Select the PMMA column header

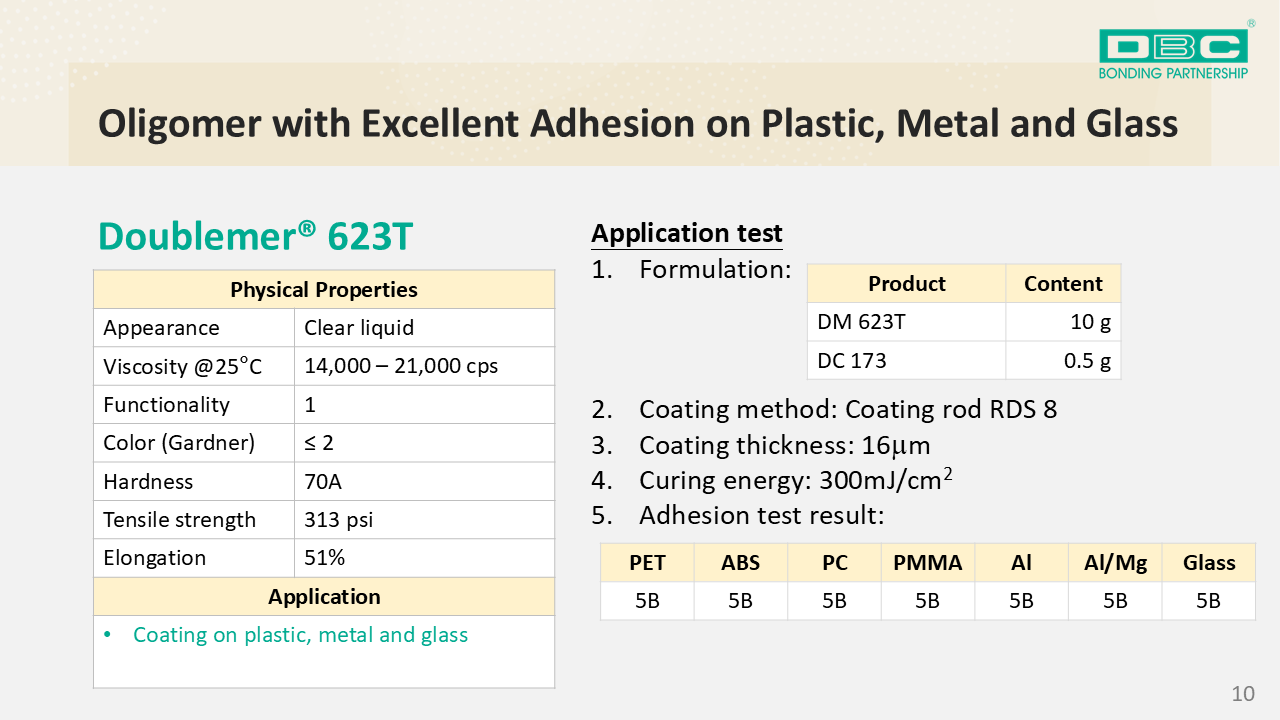tap(927, 563)
